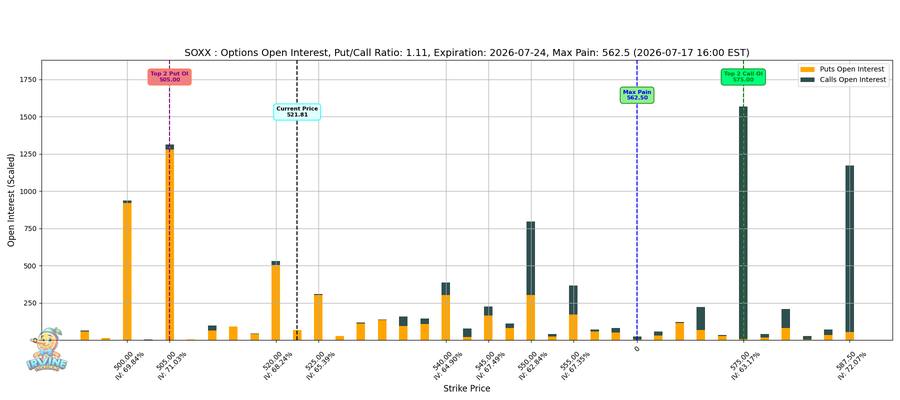Click the x-axis label '575.00 IV: 63.17%'
This screenshot has width=900, height=400.
(746, 366)
